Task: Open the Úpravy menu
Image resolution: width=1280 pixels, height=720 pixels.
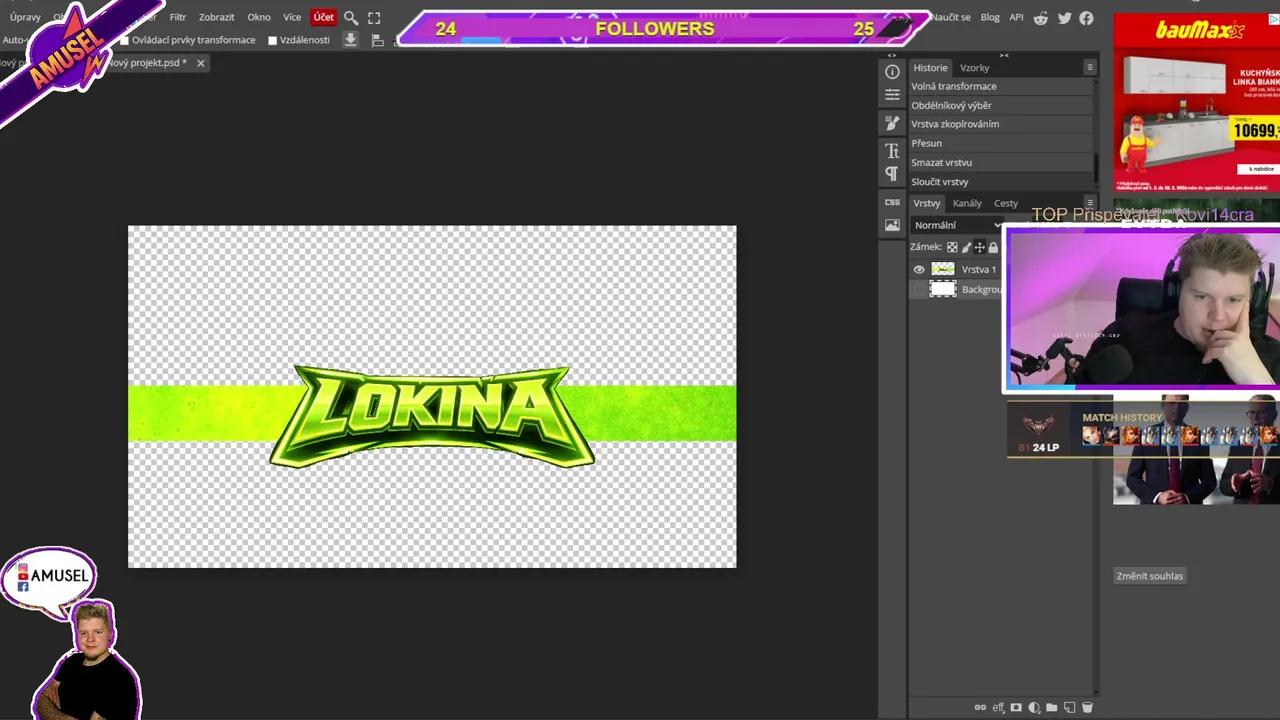Action: click(25, 17)
